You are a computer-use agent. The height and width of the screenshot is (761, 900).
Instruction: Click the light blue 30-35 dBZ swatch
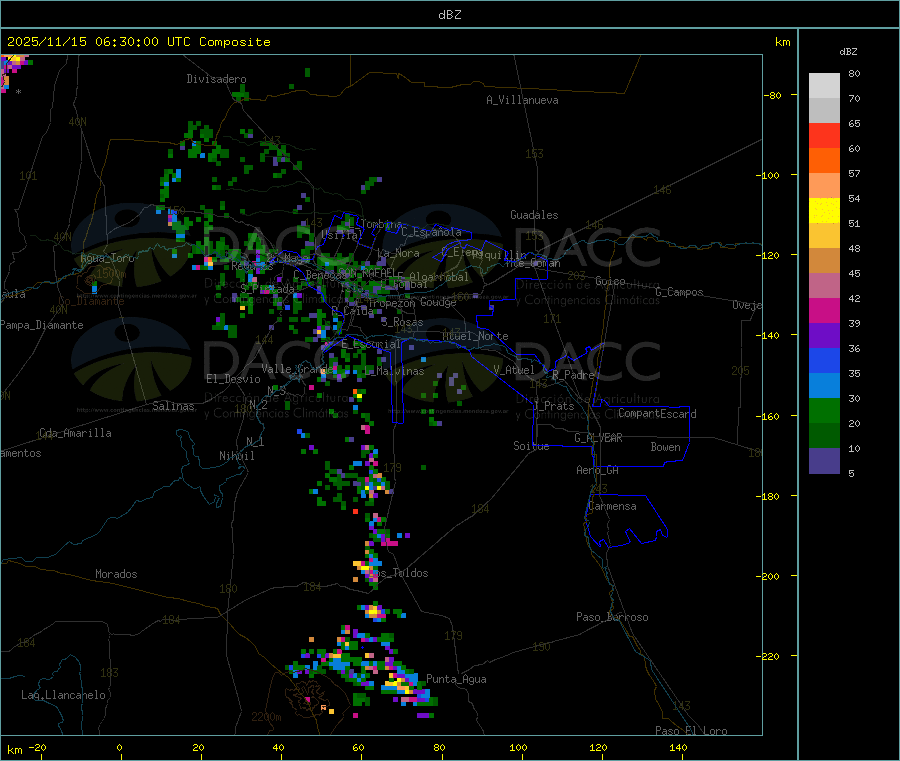(824, 385)
